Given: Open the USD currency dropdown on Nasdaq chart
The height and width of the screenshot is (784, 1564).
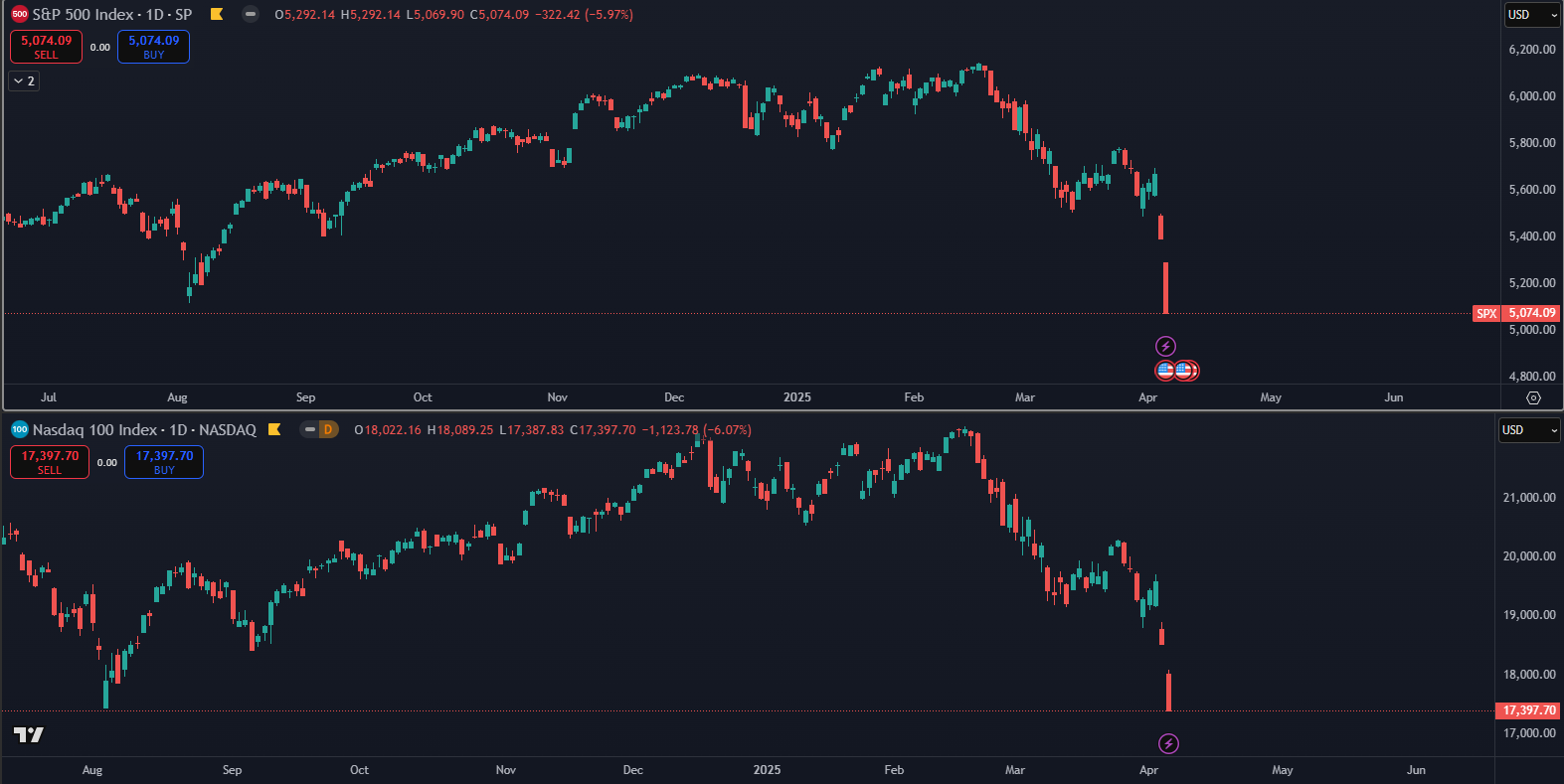Looking at the screenshot, I should coord(1528,430).
